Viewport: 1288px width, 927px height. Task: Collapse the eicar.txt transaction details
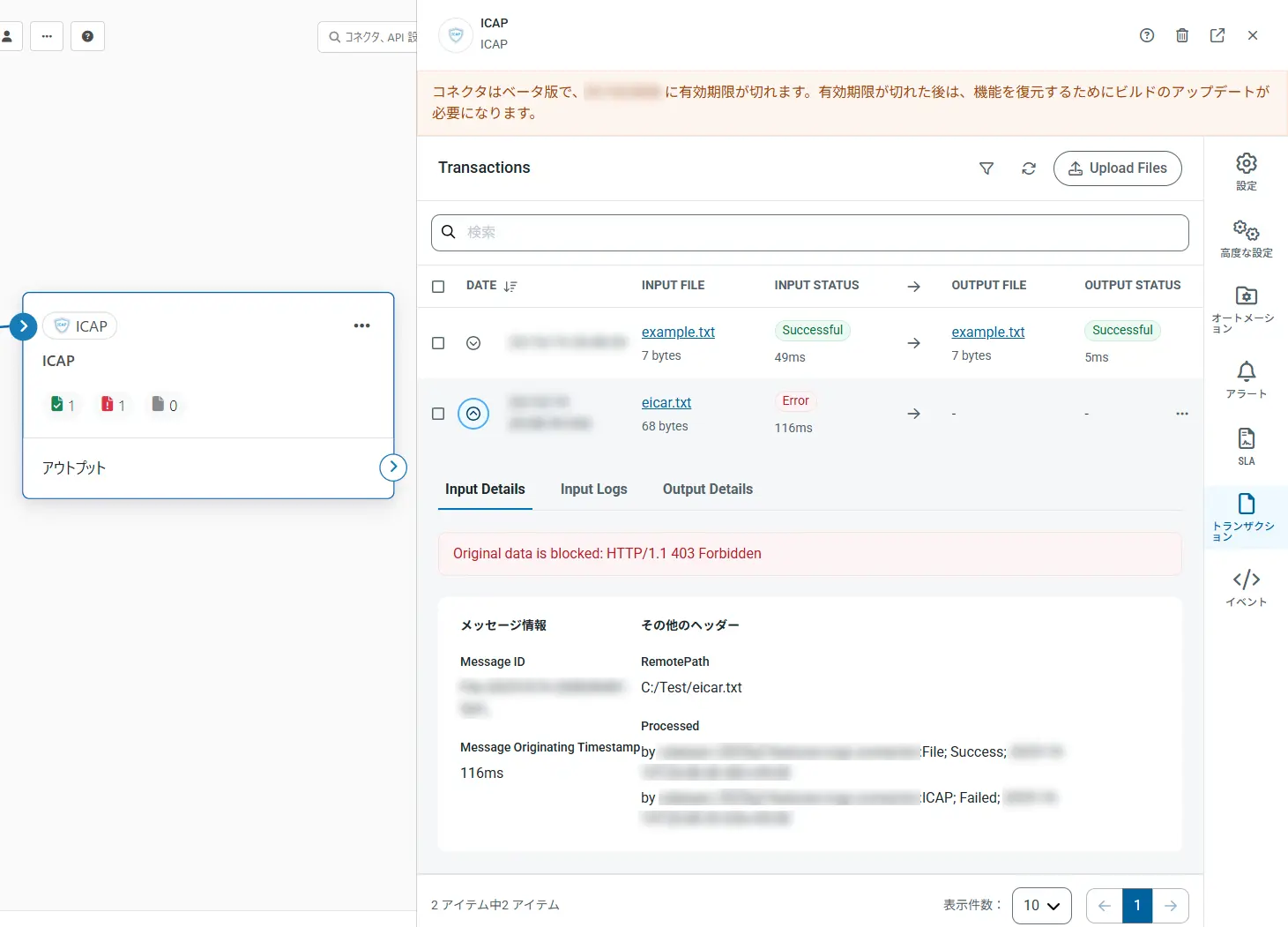(473, 414)
